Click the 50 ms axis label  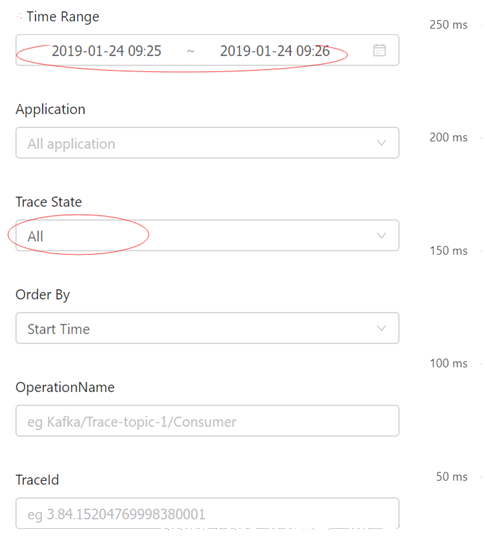click(x=451, y=477)
